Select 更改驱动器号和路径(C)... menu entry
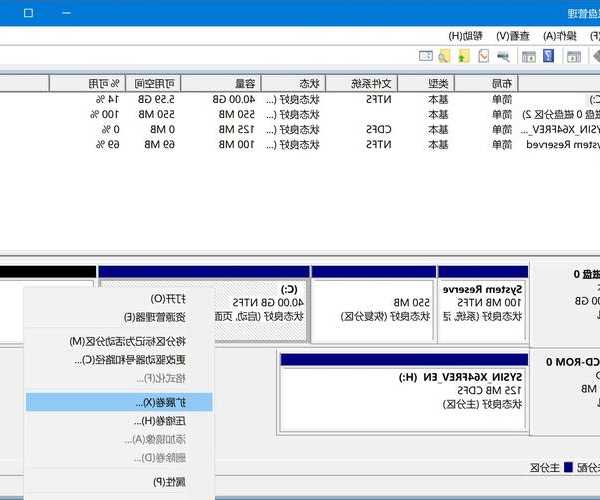The image size is (600, 500). pyautogui.click(x=119, y=360)
